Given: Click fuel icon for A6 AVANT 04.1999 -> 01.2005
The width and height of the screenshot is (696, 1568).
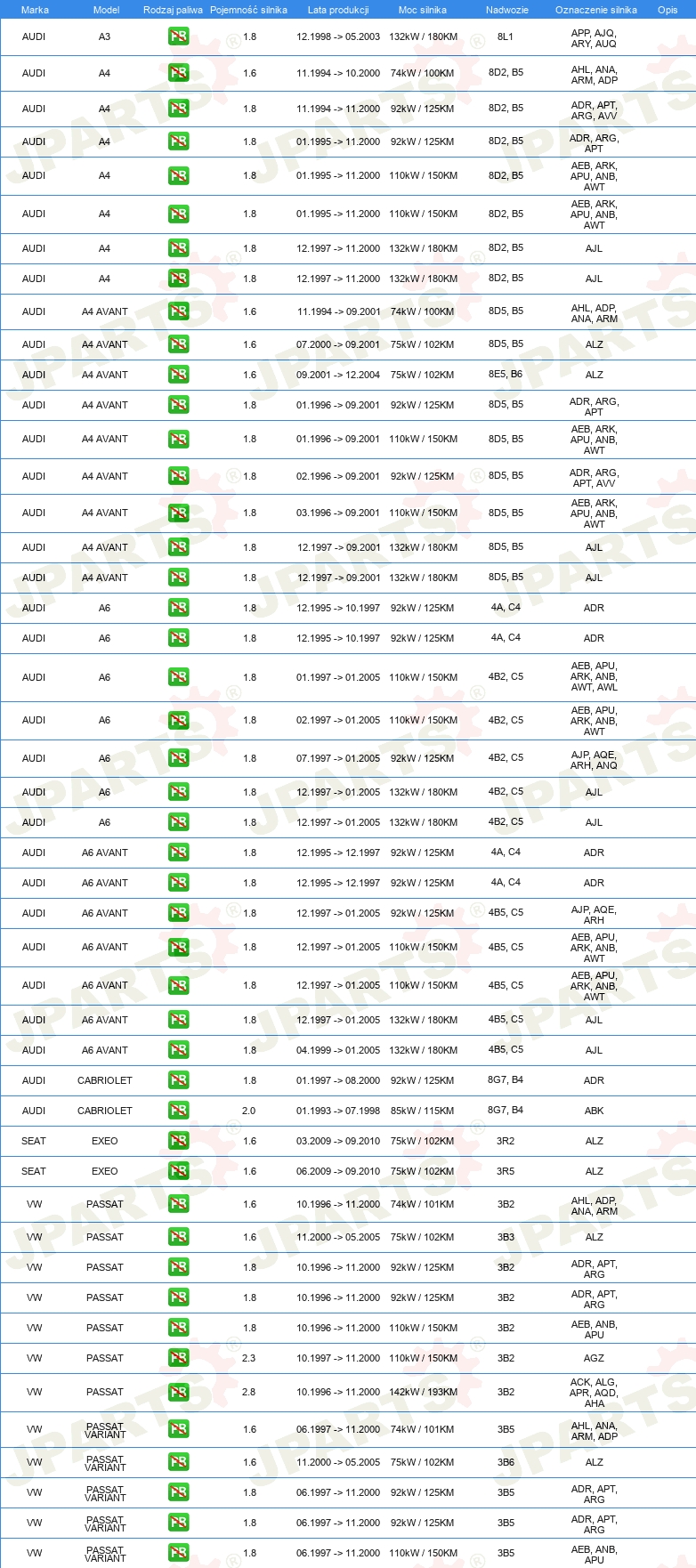Looking at the screenshot, I should (178, 1050).
